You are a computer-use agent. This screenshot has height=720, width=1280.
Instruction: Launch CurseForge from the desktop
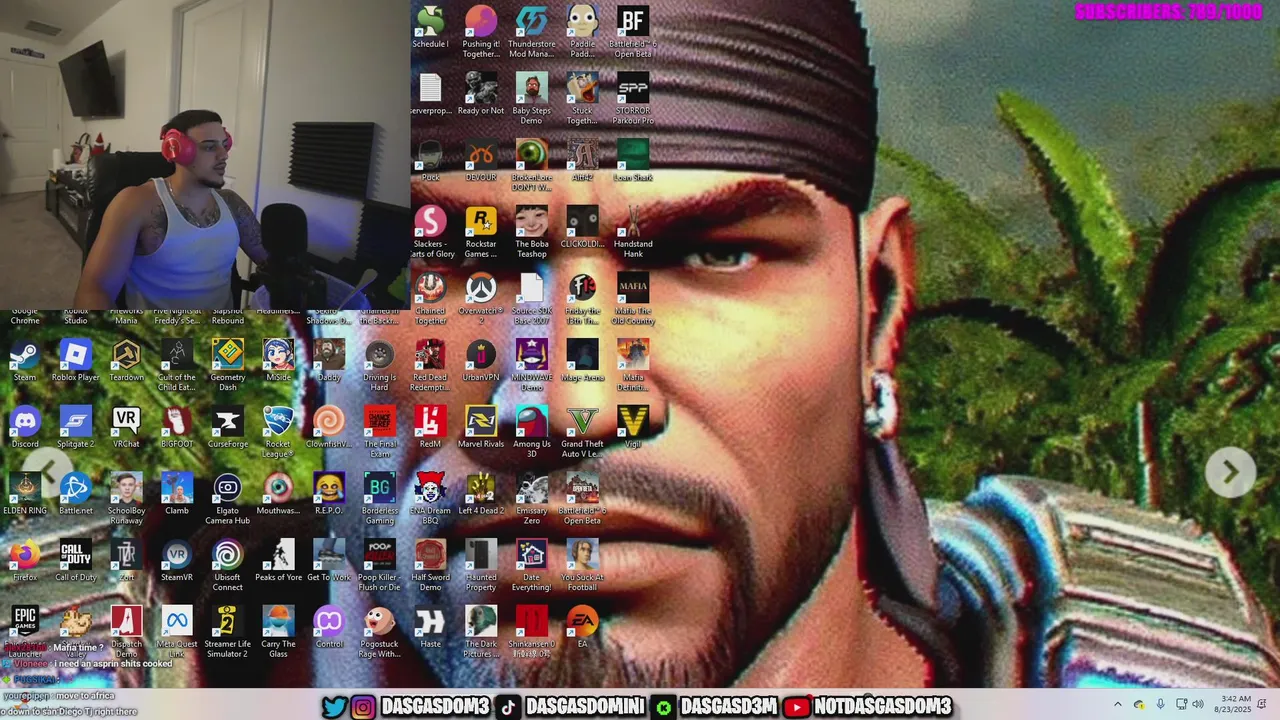pyautogui.click(x=227, y=428)
